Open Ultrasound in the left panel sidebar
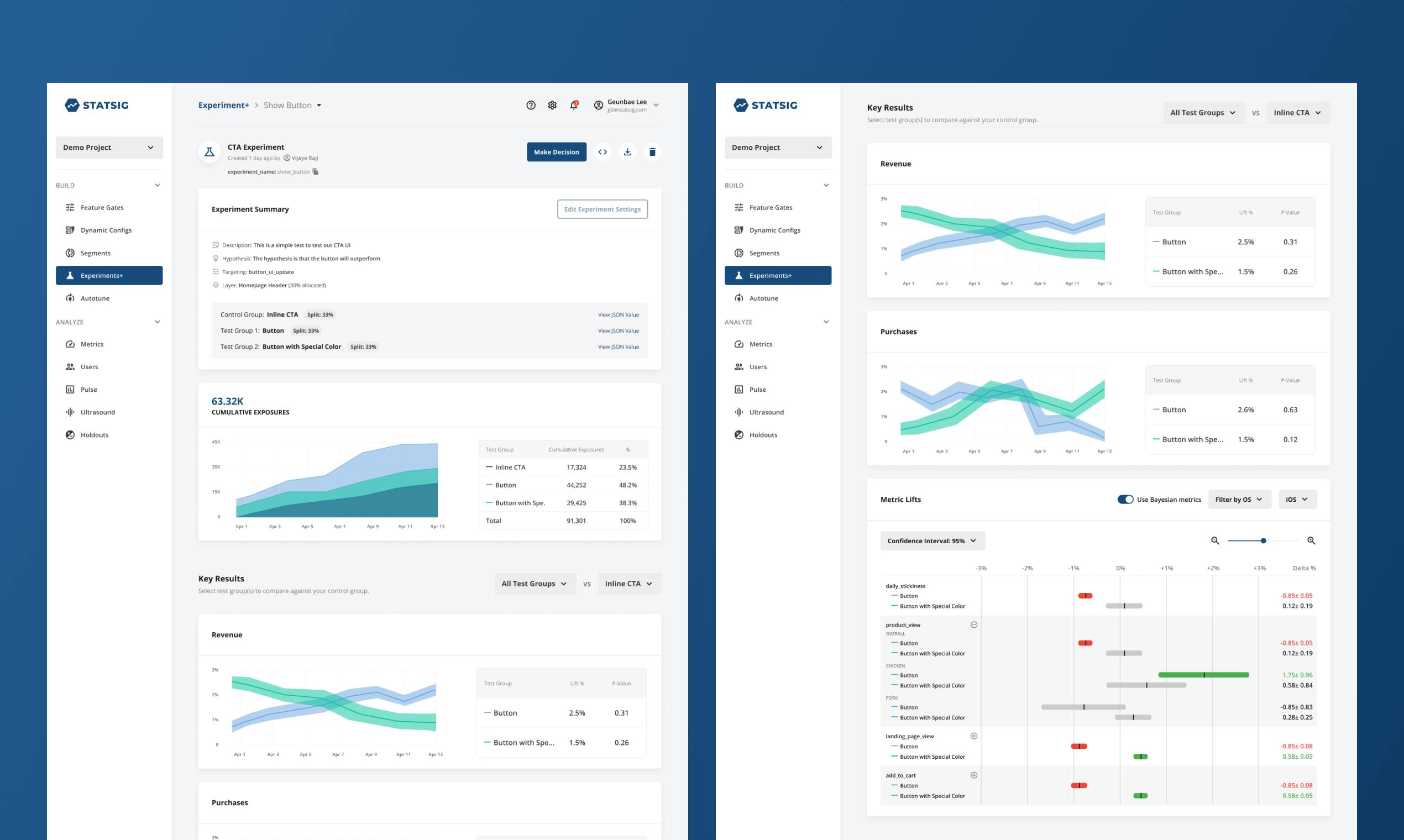 (x=109, y=412)
